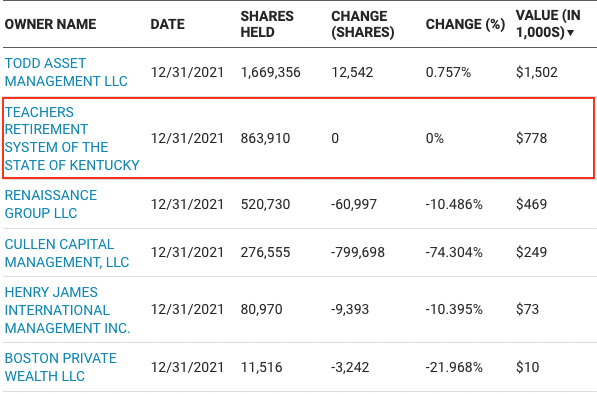Select the -74.304% change cell
The height and width of the screenshot is (394, 597).
coord(454,252)
